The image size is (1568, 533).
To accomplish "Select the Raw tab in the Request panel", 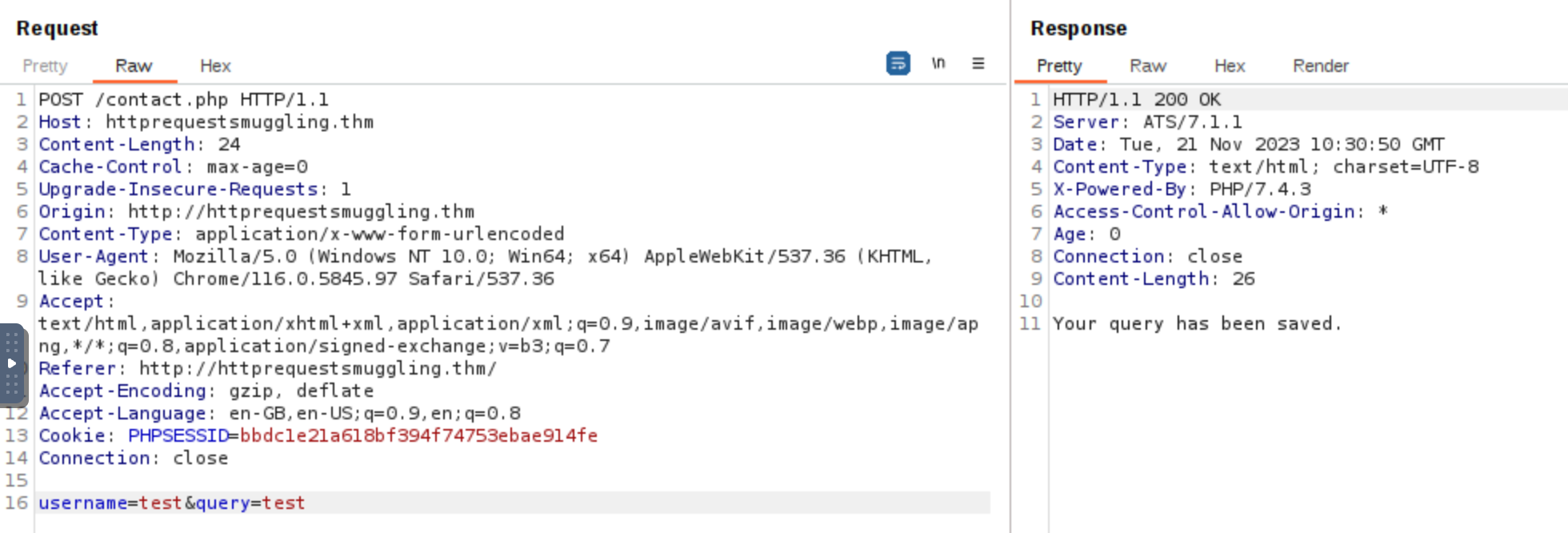I will (134, 66).
